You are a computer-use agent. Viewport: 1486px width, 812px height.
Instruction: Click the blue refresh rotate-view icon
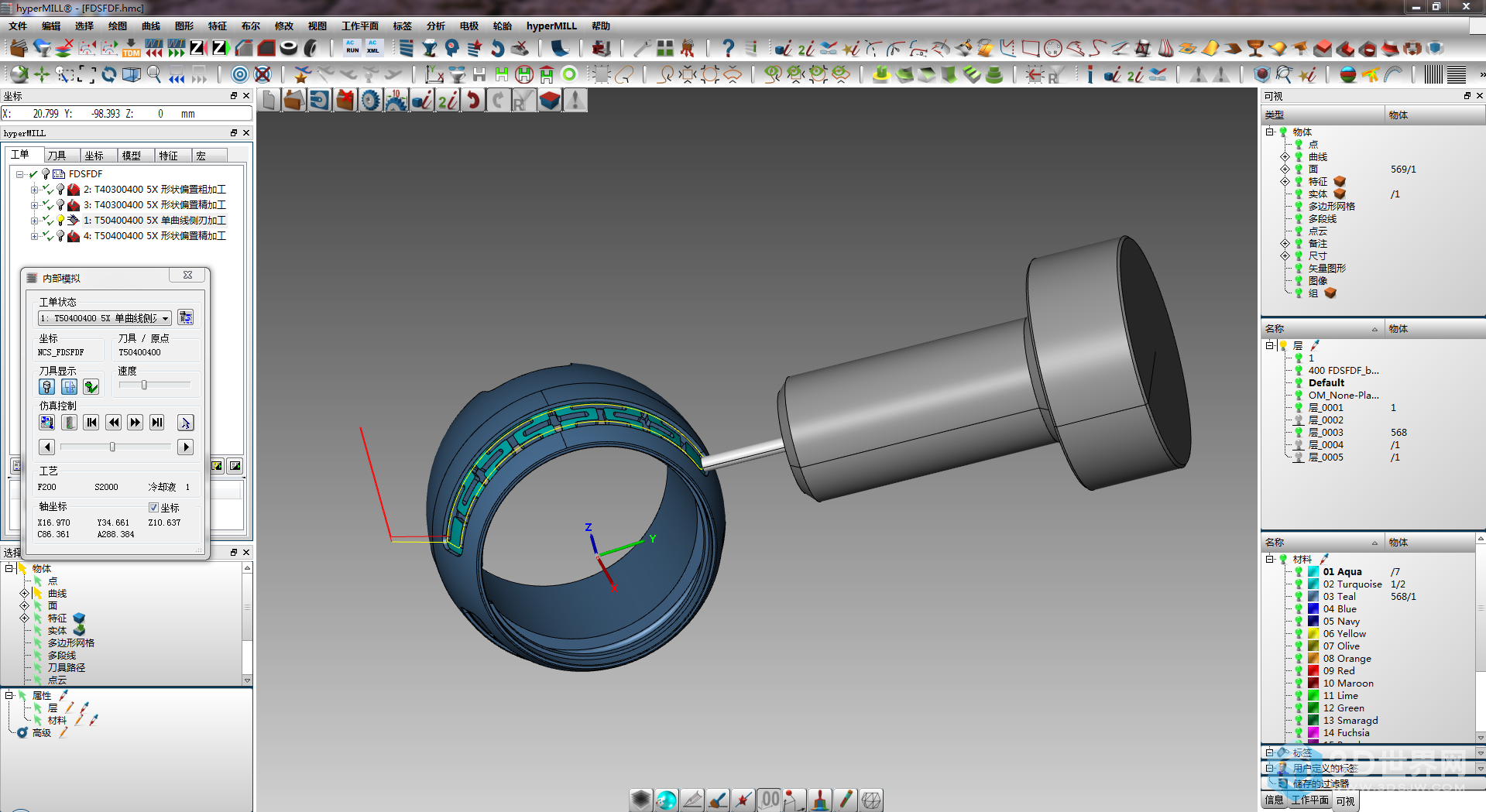109,74
